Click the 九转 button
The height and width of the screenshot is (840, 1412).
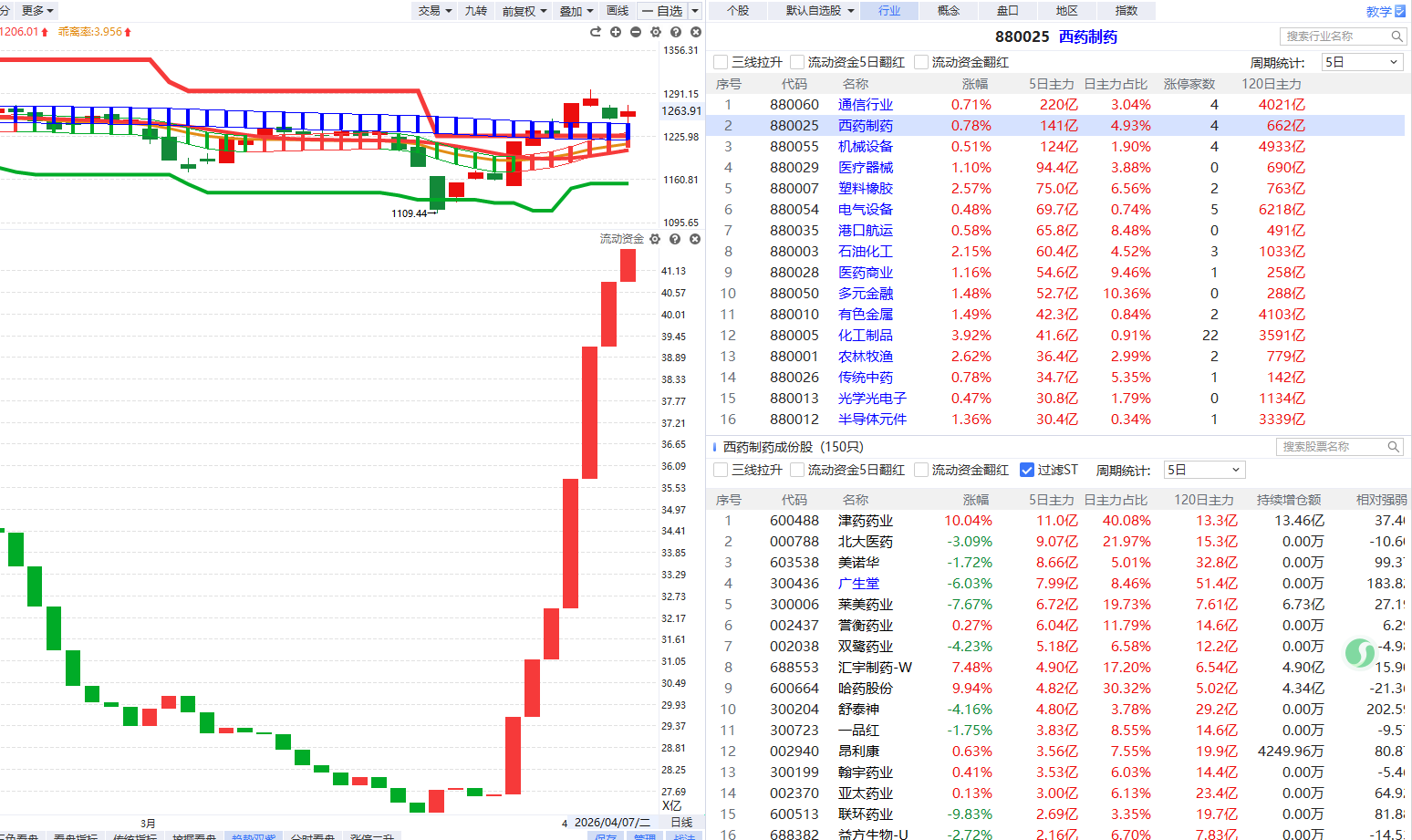click(475, 11)
